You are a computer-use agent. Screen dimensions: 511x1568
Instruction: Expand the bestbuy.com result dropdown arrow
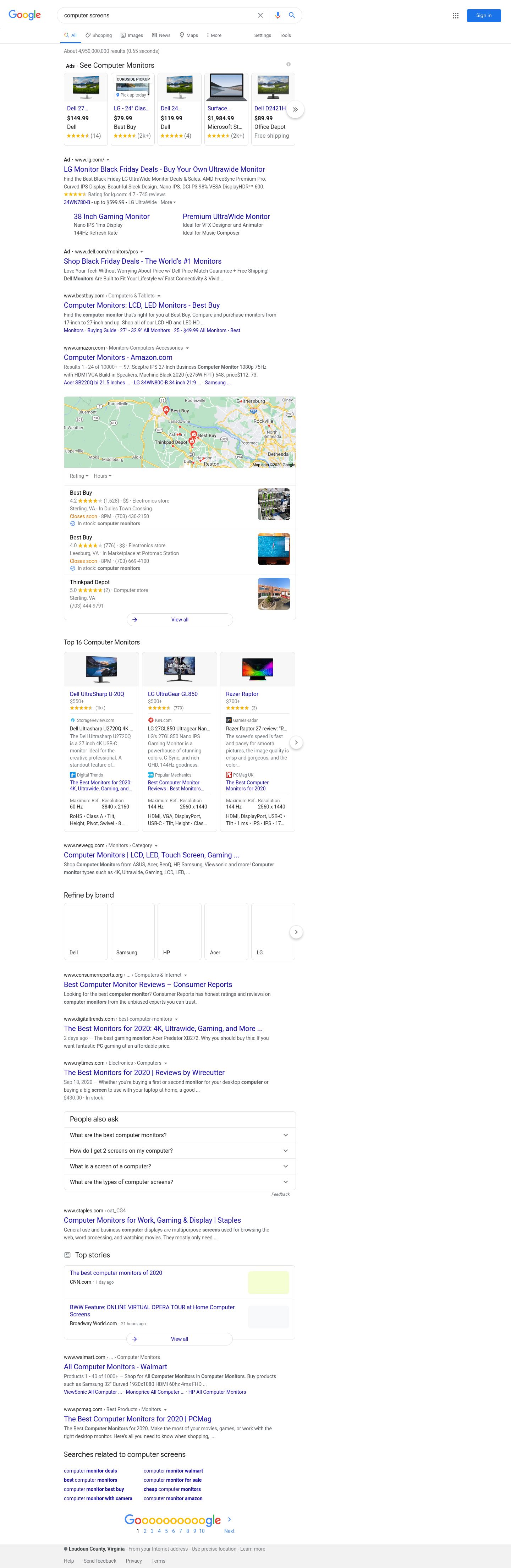(159, 296)
